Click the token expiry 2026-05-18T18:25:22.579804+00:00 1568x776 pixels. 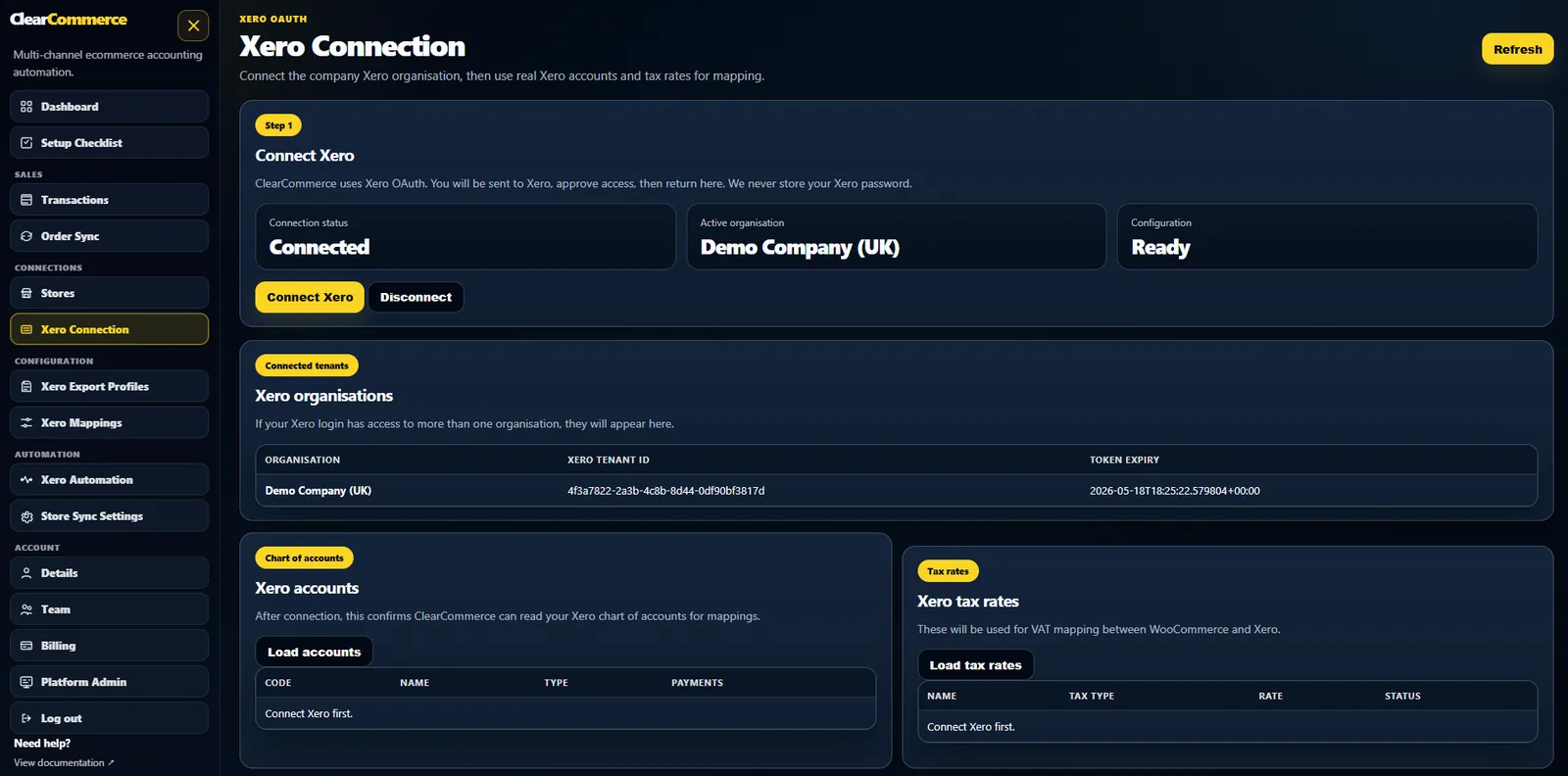[1175, 491]
